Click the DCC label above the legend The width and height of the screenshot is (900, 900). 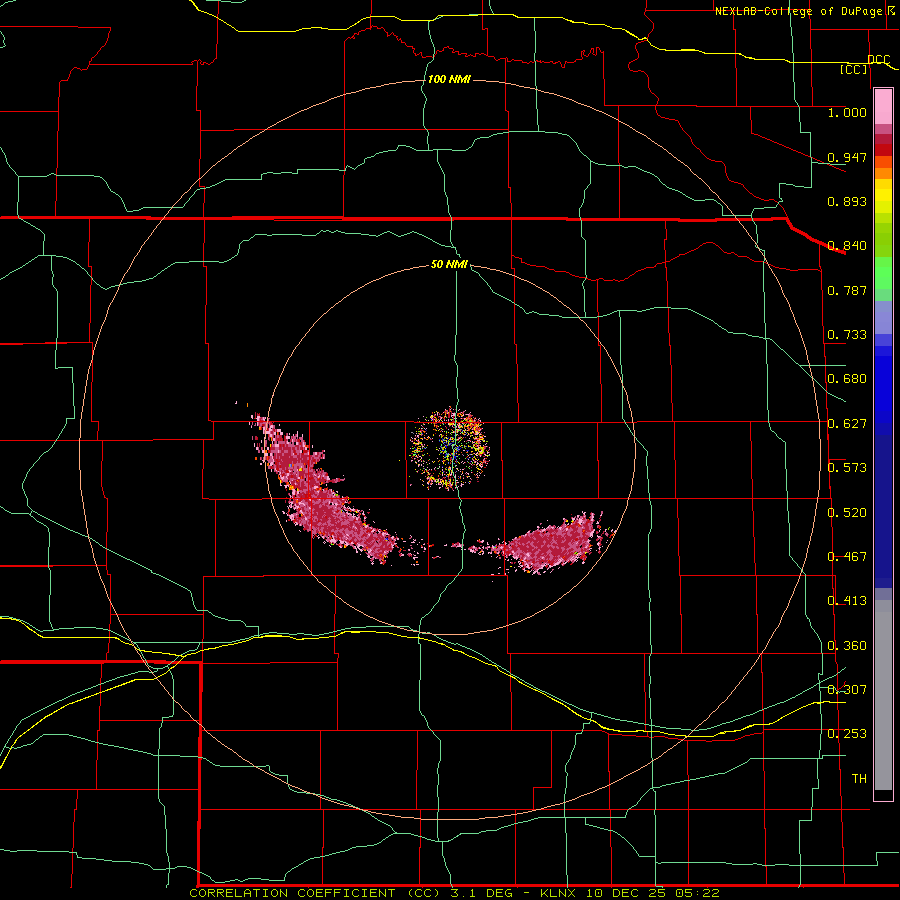tap(878, 59)
